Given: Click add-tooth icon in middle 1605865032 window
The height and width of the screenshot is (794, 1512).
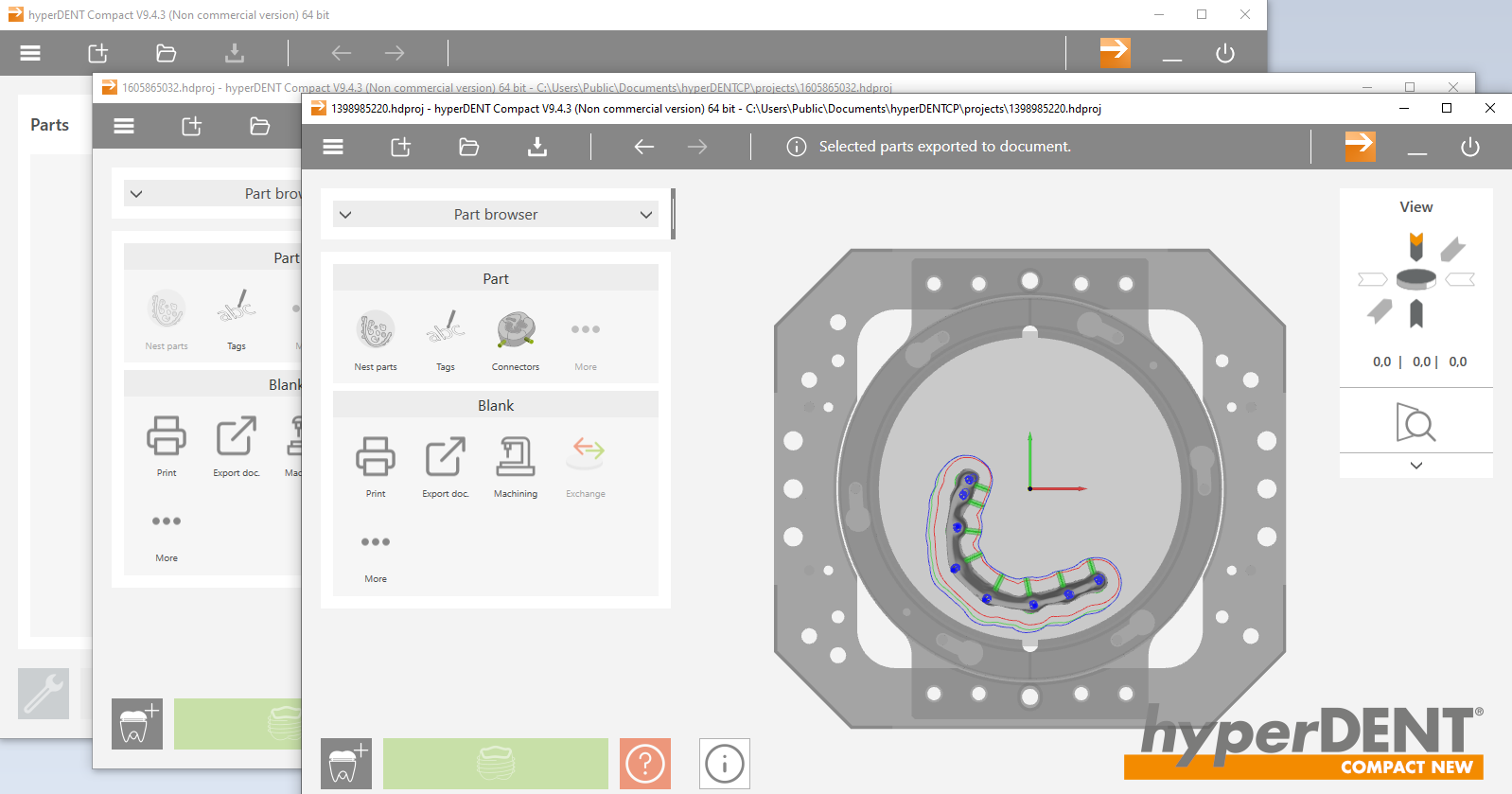Looking at the screenshot, I should coord(137,724).
